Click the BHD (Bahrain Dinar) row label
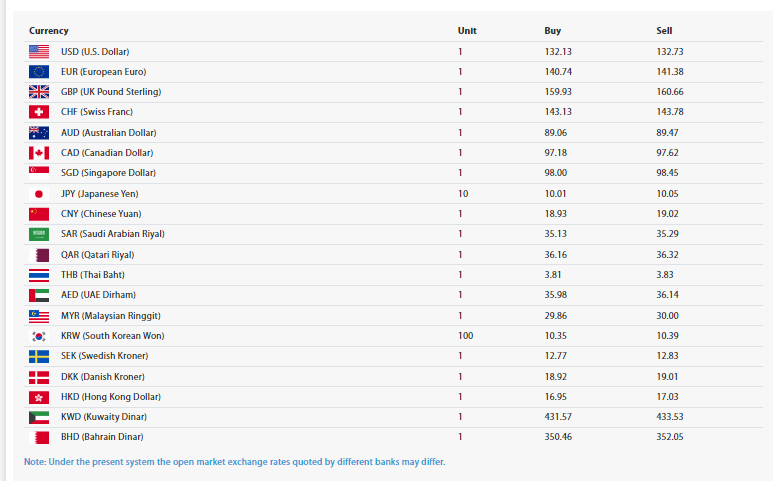Viewport: 780px width, 481px height. pyautogui.click(x=102, y=437)
